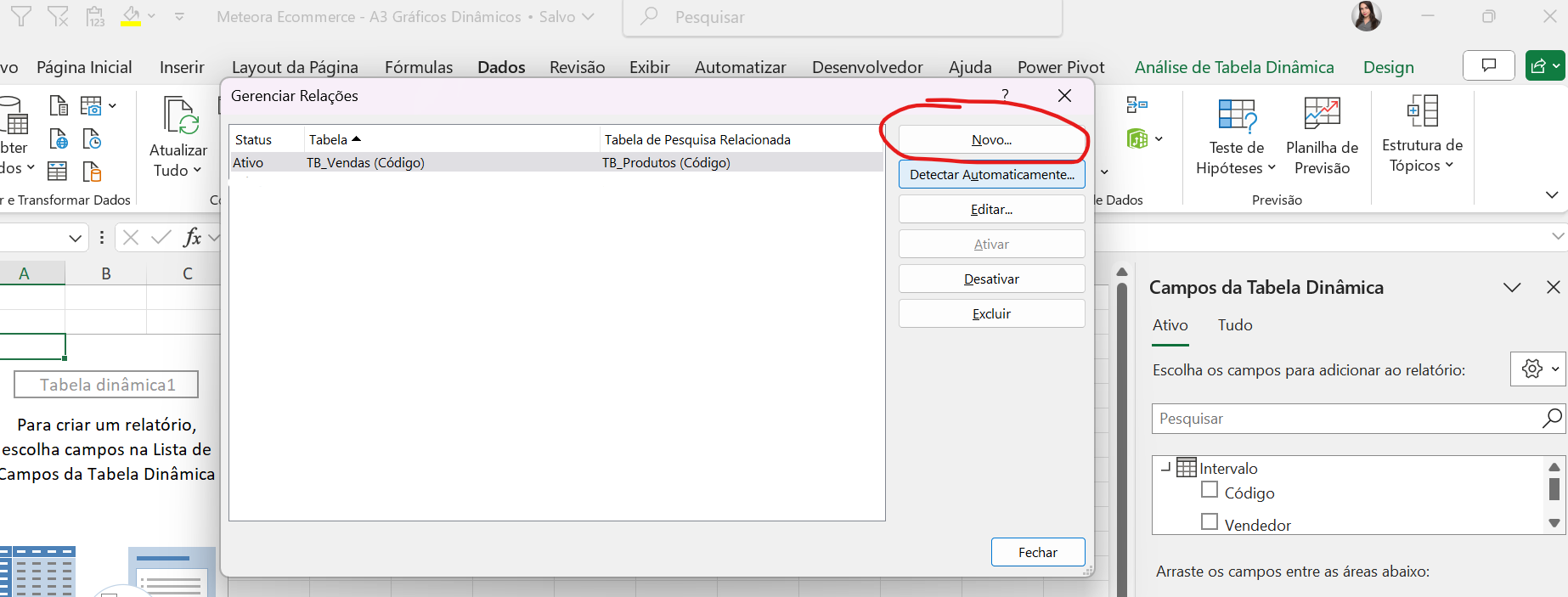
Task: Click the Editar... button
Action: (991, 209)
